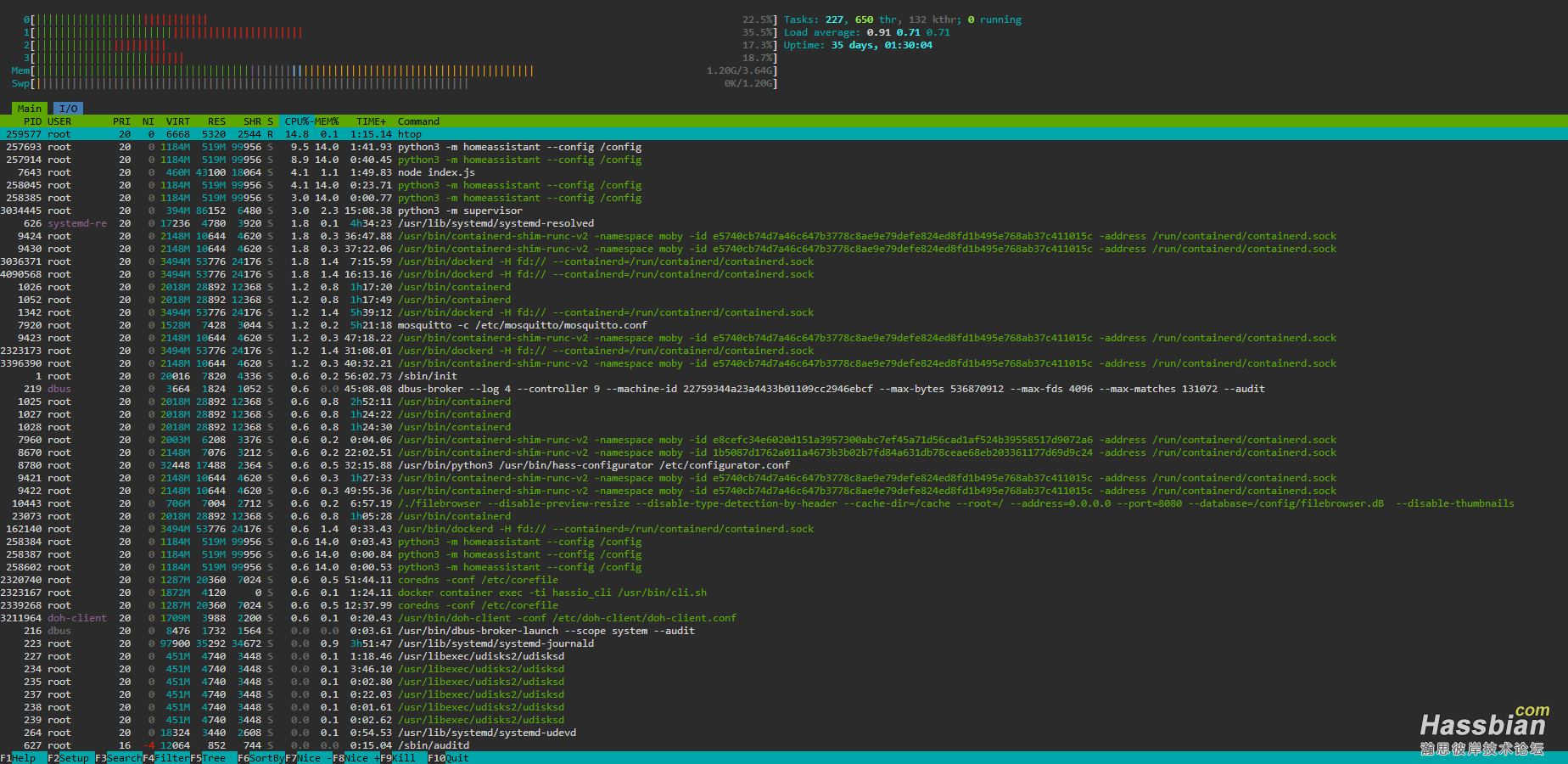Click CPU 1 usage meter
The width and height of the screenshot is (1568, 764).
point(400,32)
